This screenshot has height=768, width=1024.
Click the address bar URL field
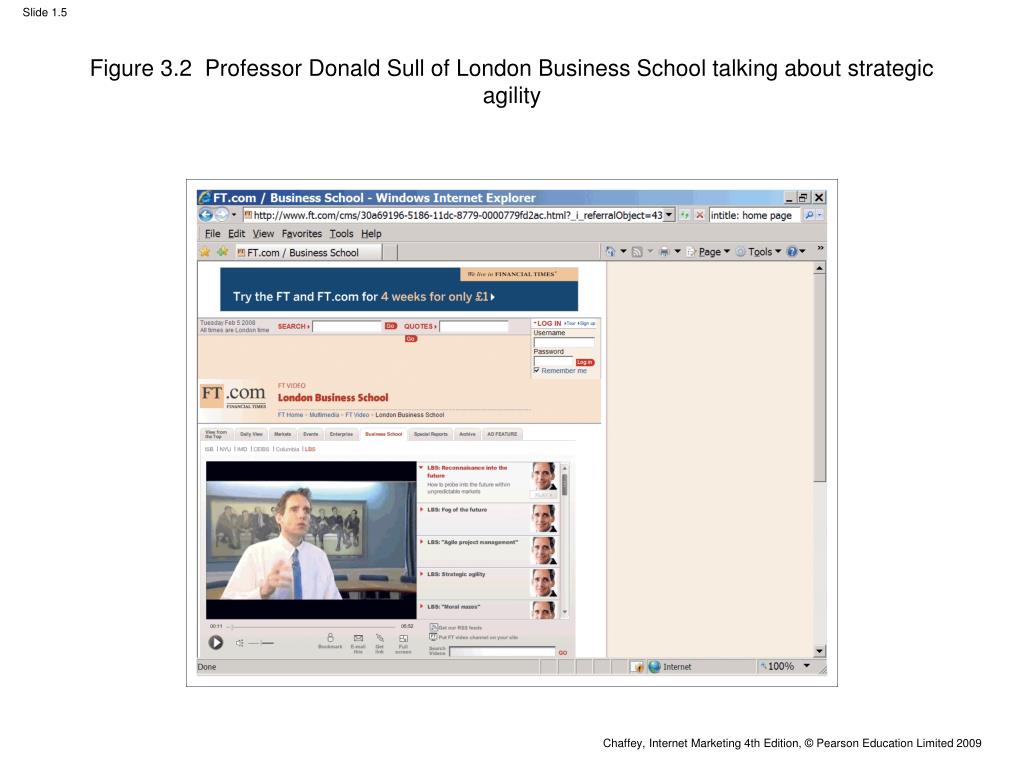453,215
